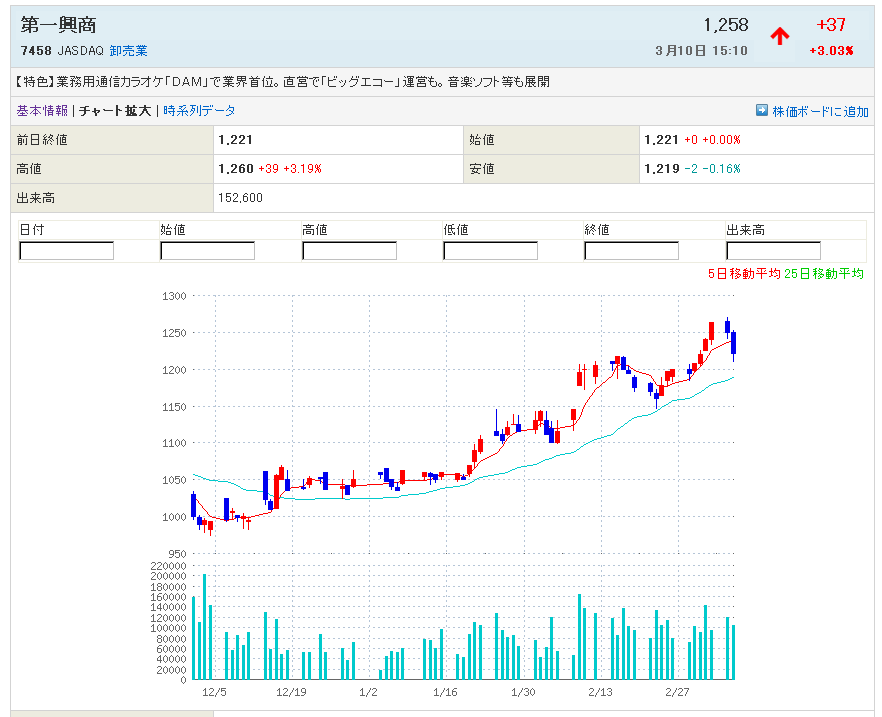The height and width of the screenshot is (717, 882).
Task: Click the 1/16 date marker below the chart
Action: point(445,692)
